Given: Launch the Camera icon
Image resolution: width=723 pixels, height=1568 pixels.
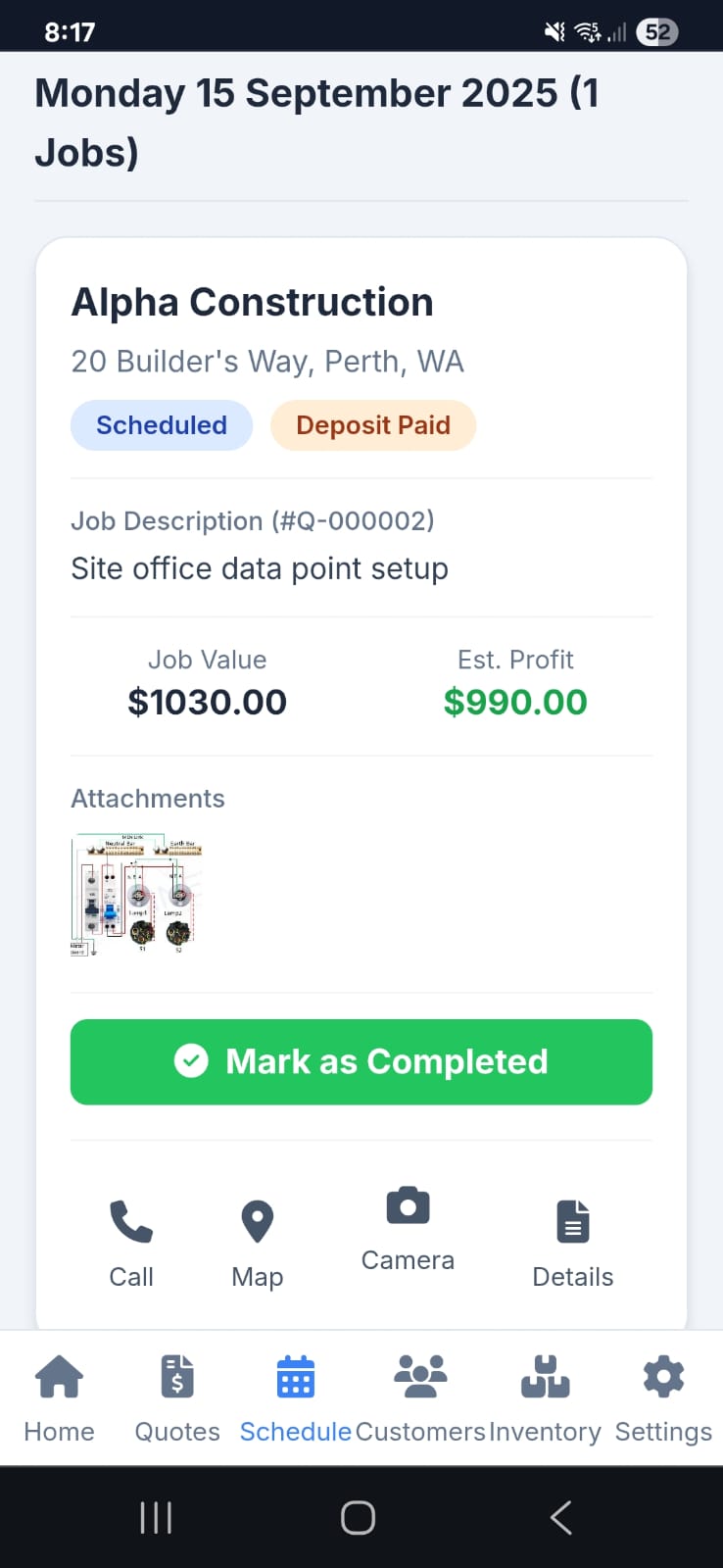Looking at the screenshot, I should coord(408,1206).
